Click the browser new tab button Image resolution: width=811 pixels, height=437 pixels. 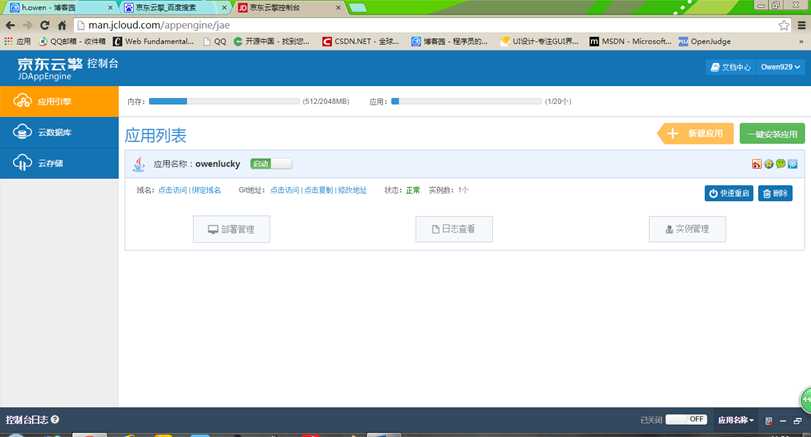[x=358, y=7]
